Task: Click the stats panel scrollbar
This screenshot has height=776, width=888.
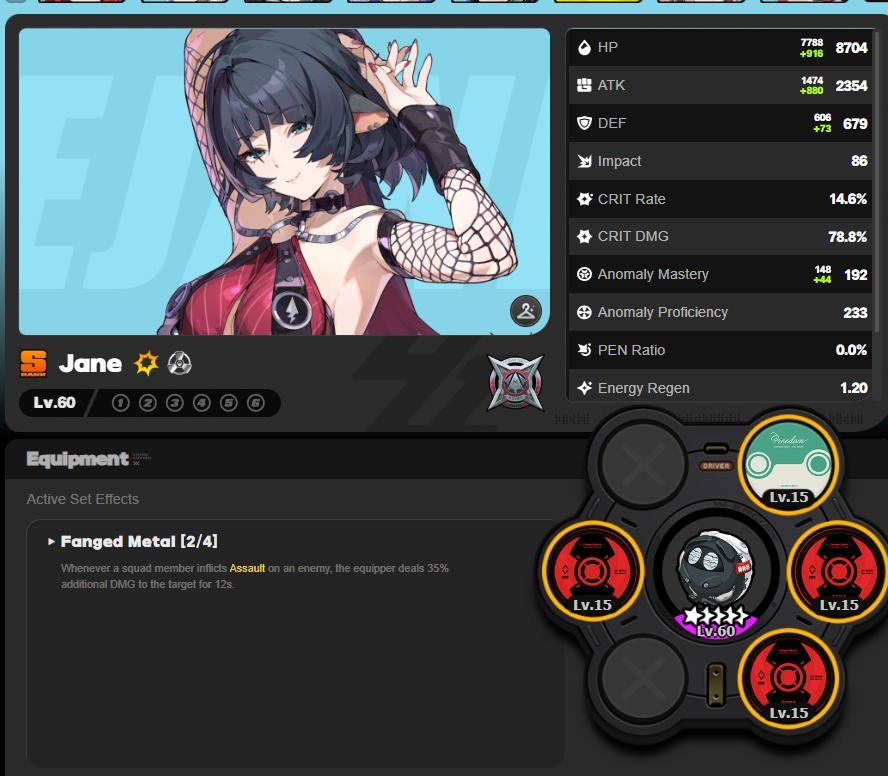Action: 877,181
